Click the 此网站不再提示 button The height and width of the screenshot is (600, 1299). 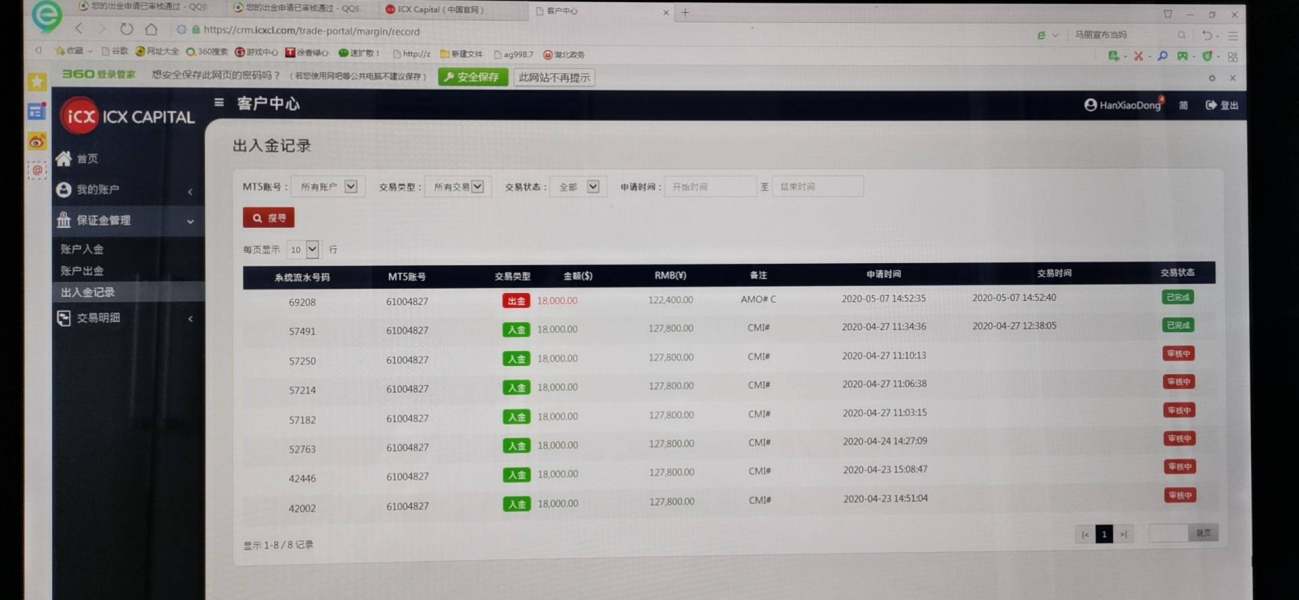coord(554,77)
